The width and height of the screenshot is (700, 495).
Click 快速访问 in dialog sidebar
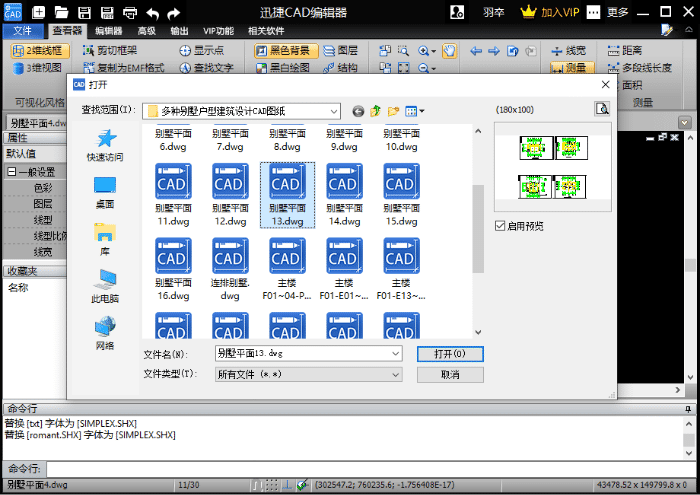(x=105, y=145)
